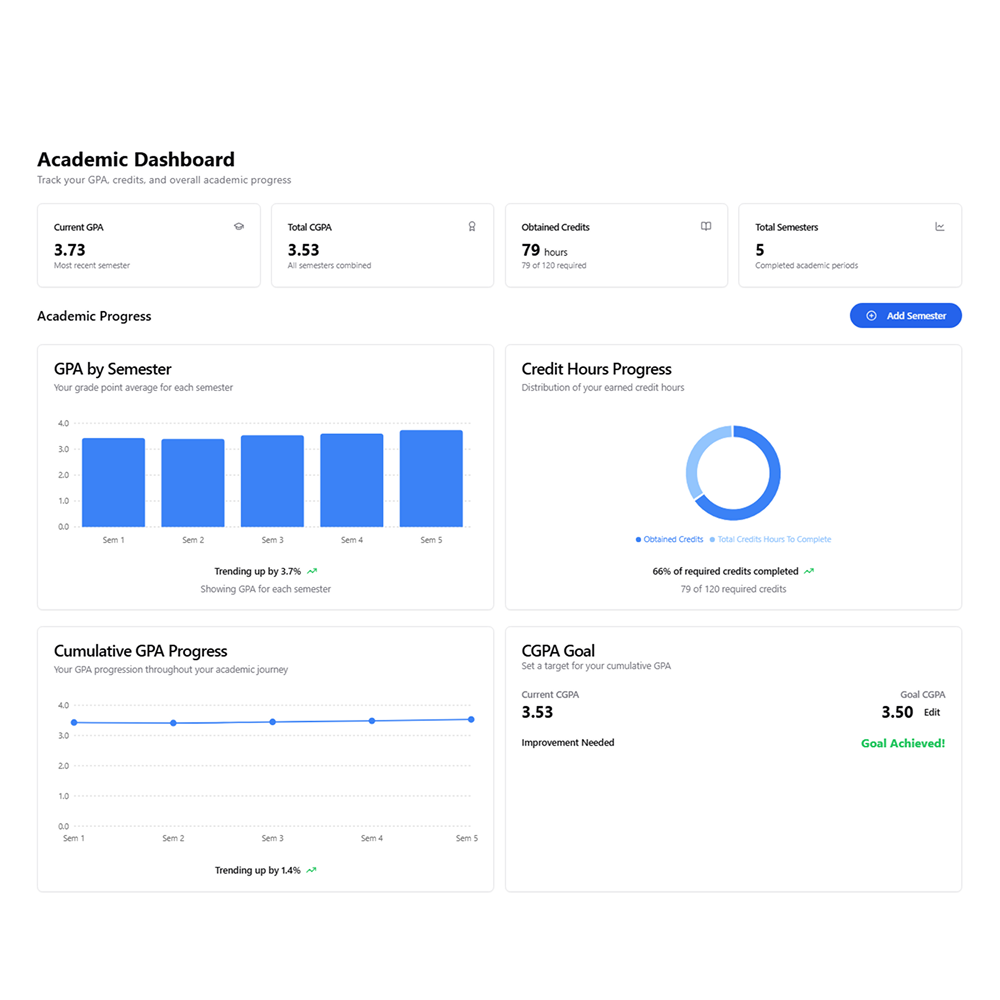Click the award icon on the Total CGPA card
The height and width of the screenshot is (1000, 1000).
472,226
